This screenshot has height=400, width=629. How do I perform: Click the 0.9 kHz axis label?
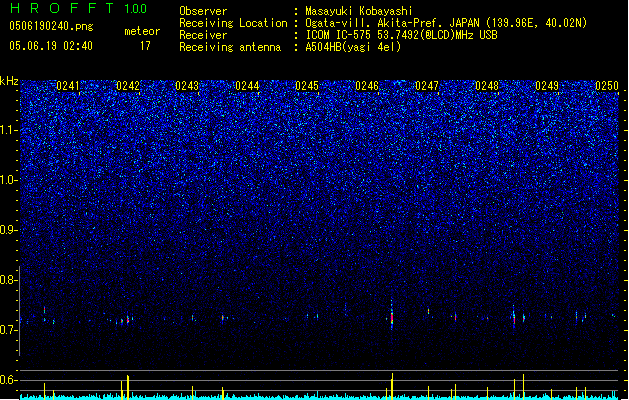click(x=8, y=230)
